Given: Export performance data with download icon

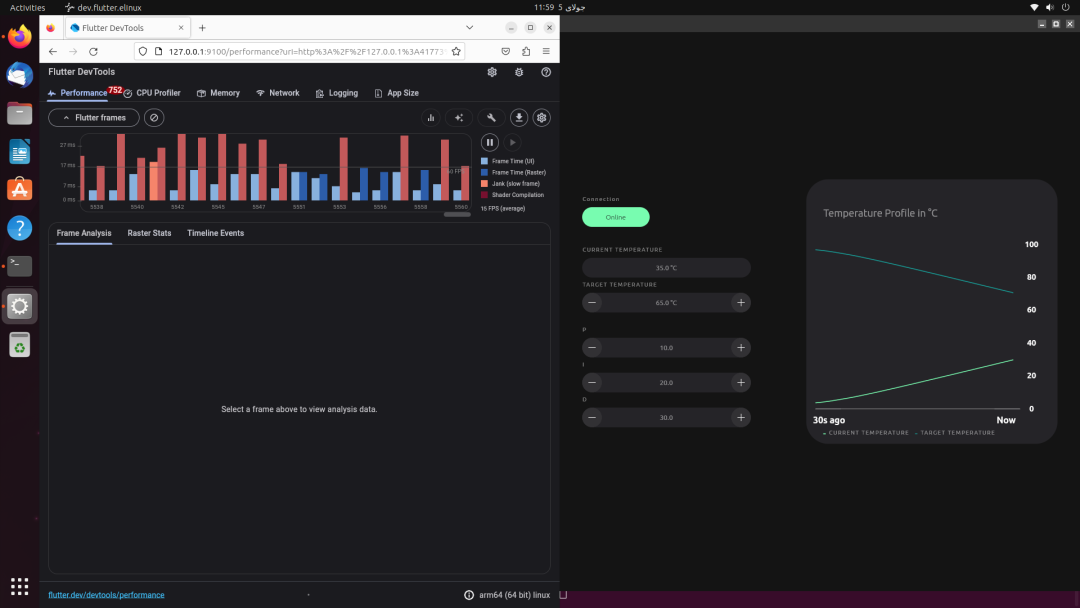Looking at the screenshot, I should click(519, 118).
